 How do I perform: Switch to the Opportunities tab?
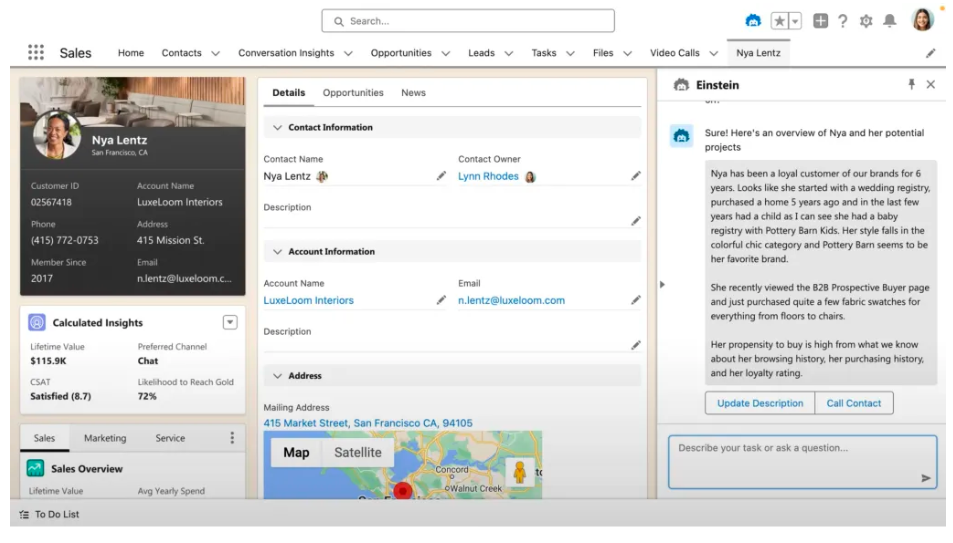tap(353, 93)
